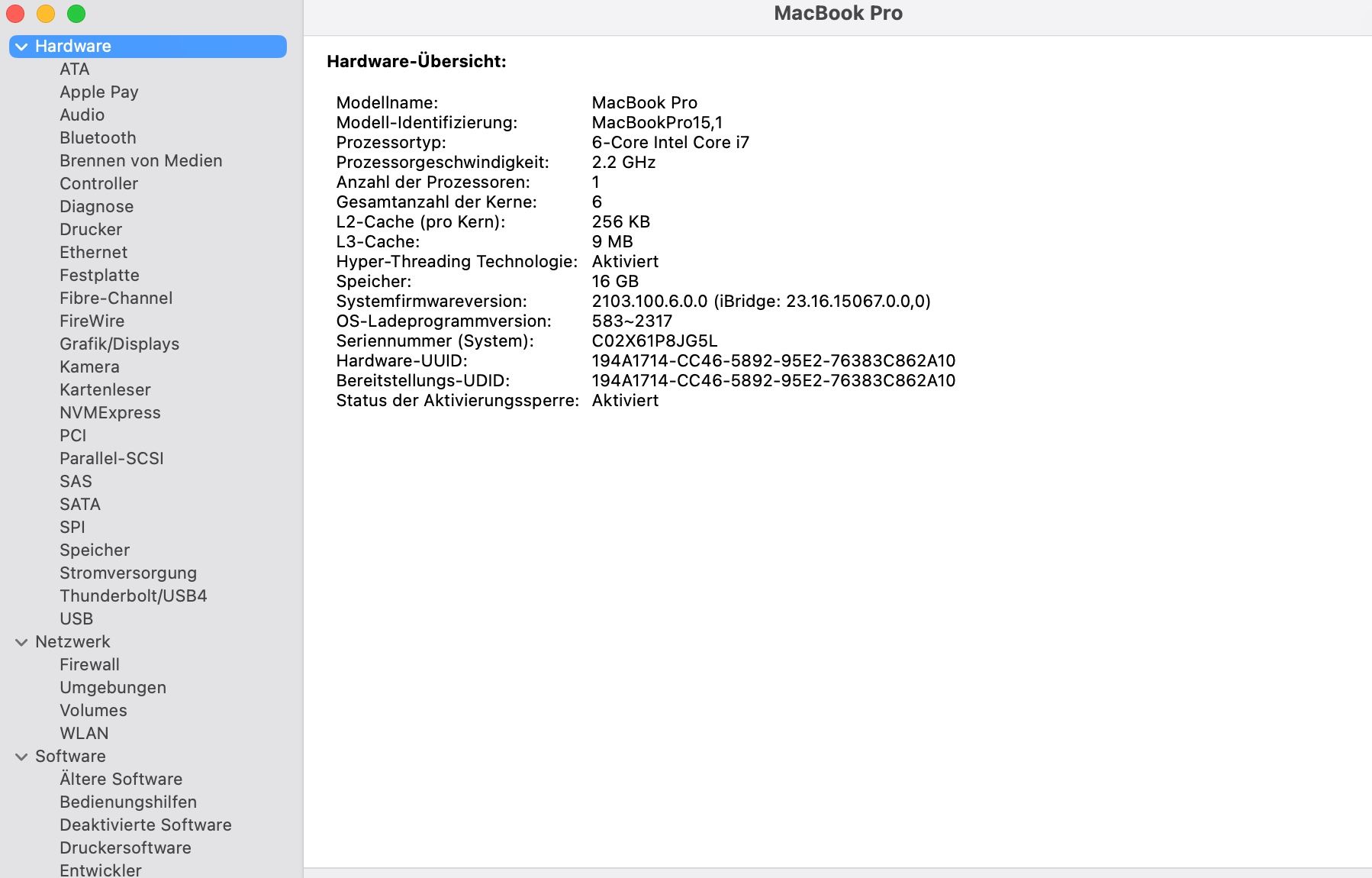Select Festplatte in the list
Viewport: 1372px width, 878px height.
click(x=100, y=276)
